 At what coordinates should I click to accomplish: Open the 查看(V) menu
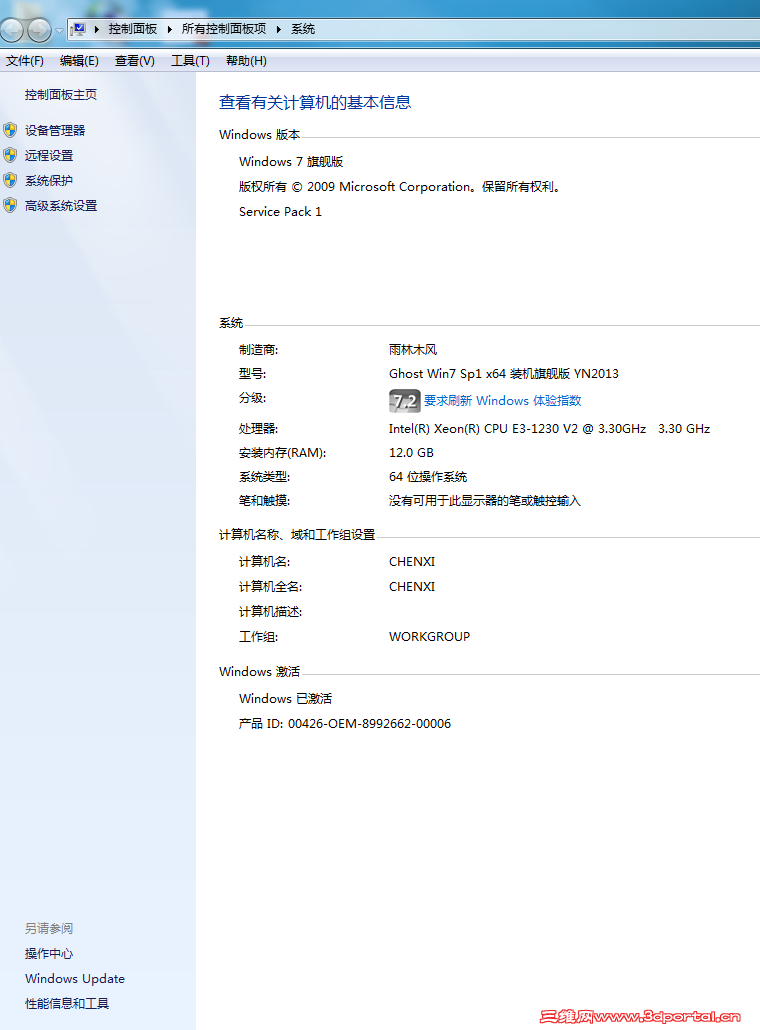point(135,61)
